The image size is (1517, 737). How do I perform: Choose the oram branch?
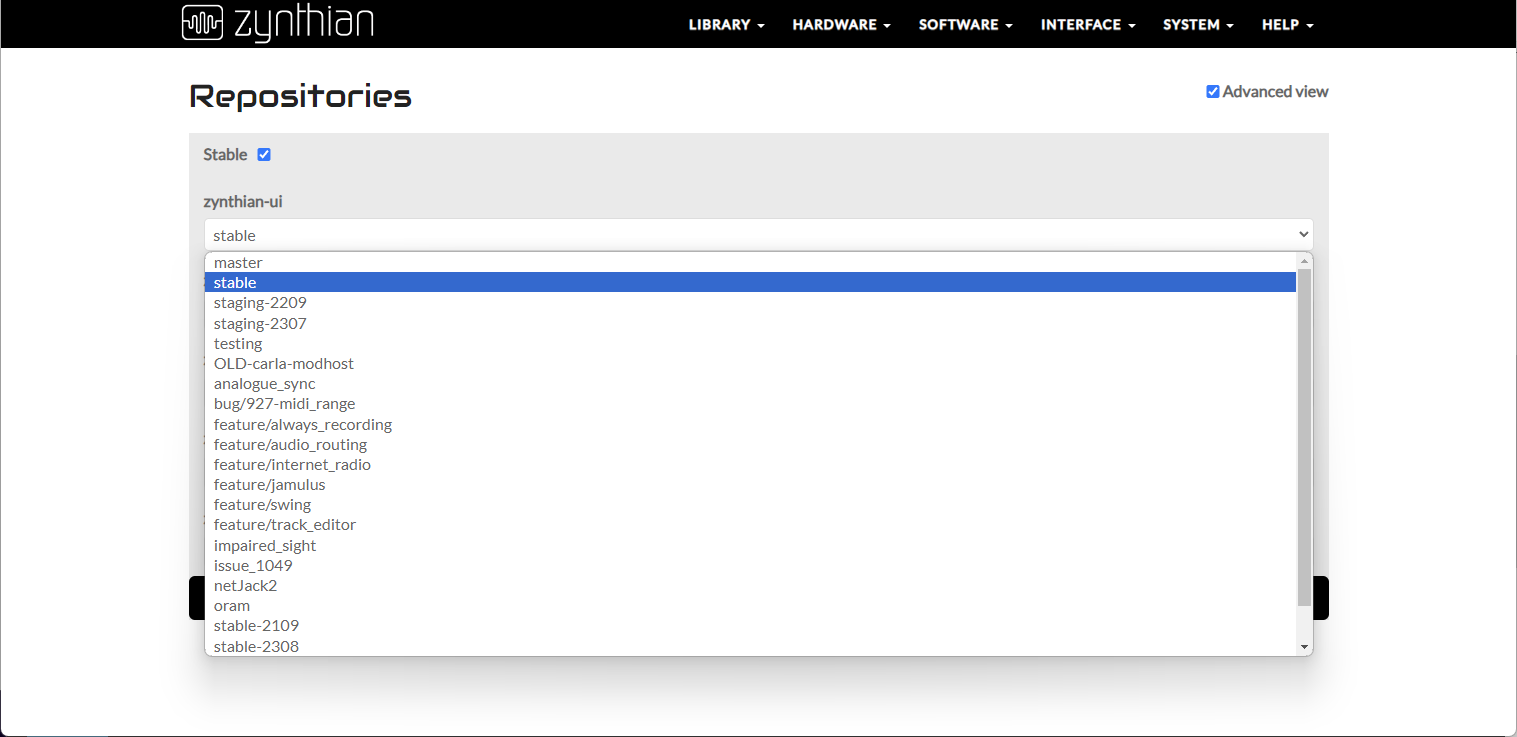750,606
